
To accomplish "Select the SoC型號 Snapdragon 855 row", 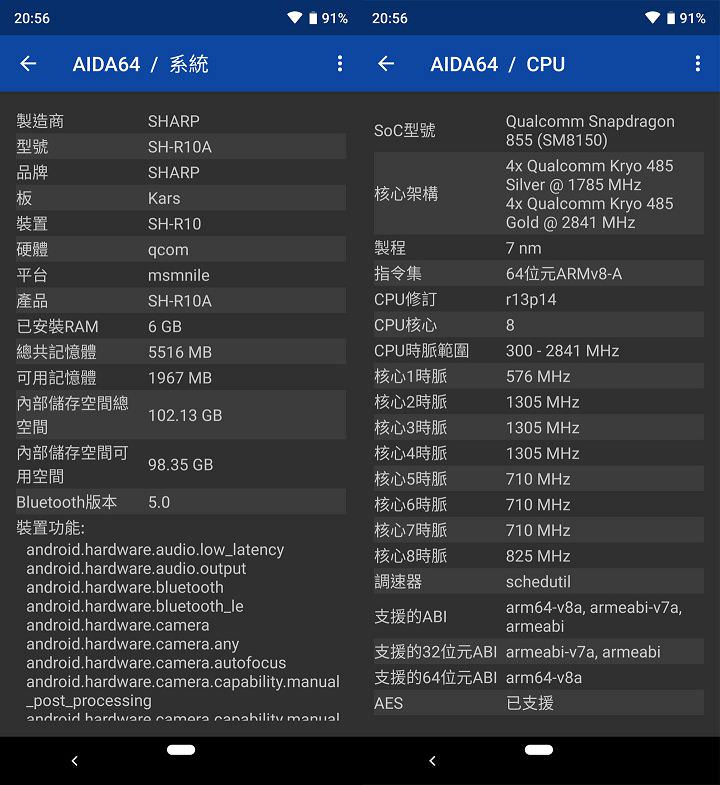I will point(539,130).
